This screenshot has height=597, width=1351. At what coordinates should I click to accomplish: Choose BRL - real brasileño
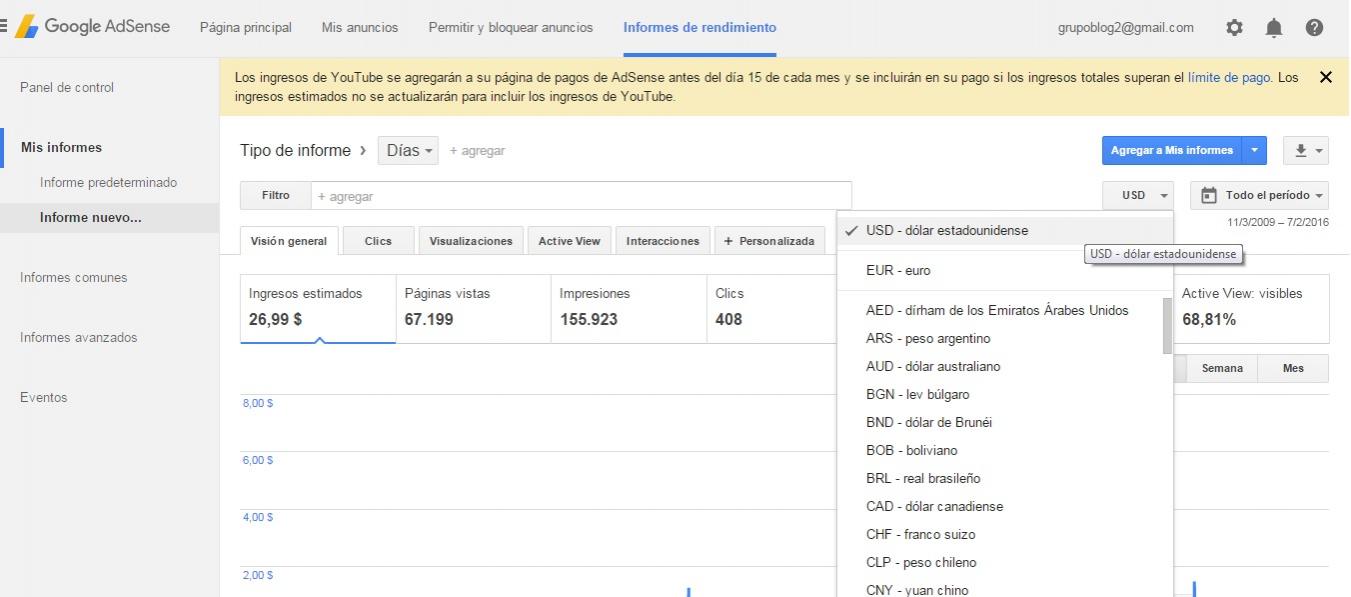point(1000,478)
